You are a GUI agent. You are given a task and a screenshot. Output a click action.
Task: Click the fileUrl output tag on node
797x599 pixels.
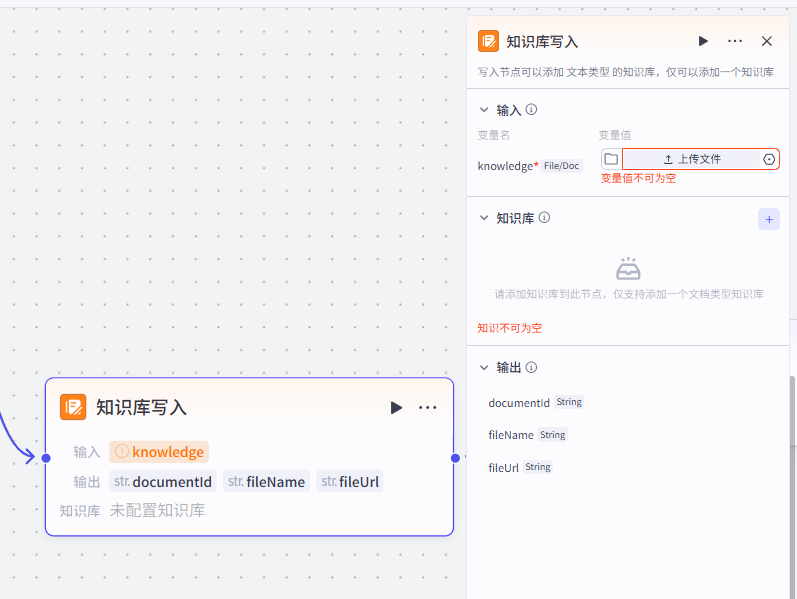click(350, 482)
